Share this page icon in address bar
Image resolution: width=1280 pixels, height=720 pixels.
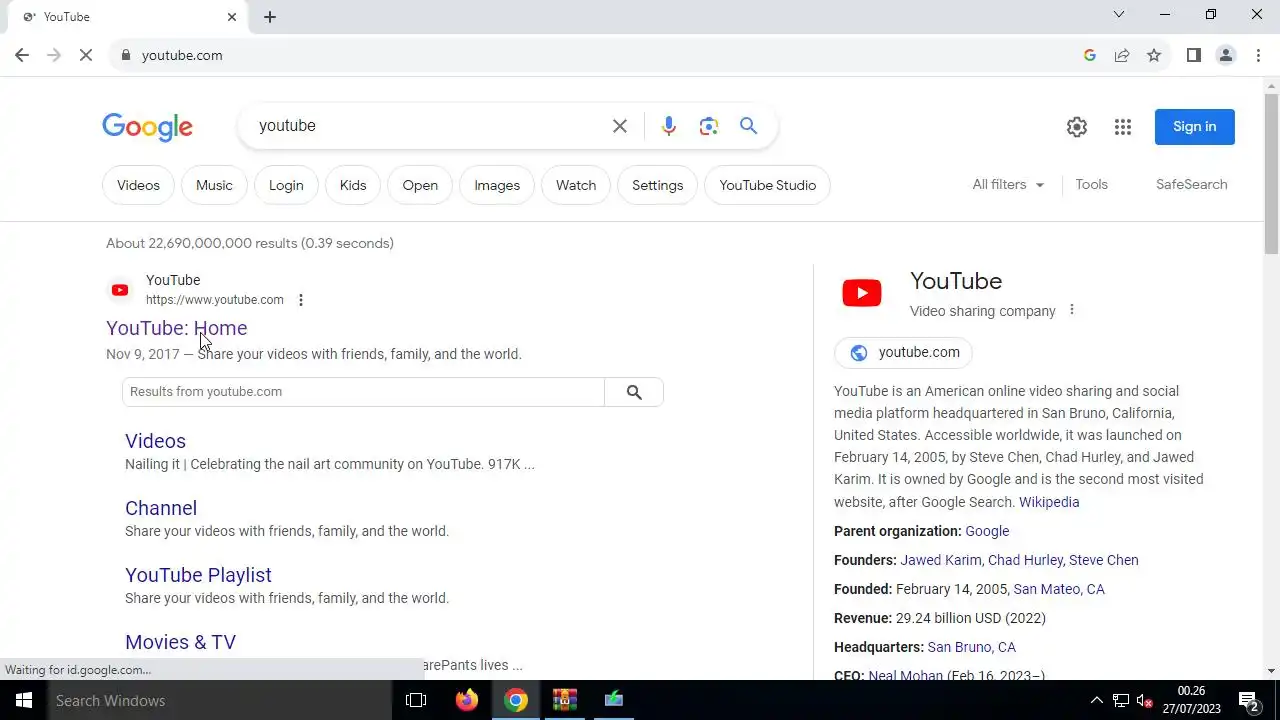click(1122, 55)
